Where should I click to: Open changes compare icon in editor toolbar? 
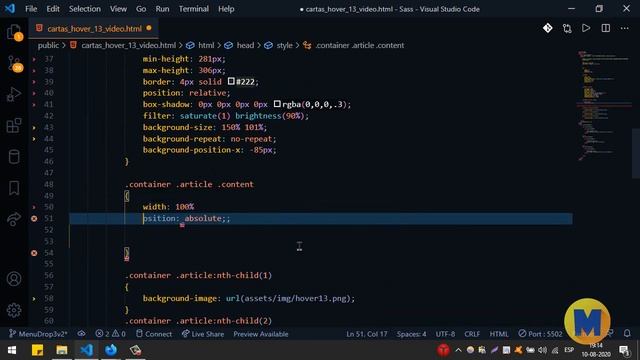567,28
